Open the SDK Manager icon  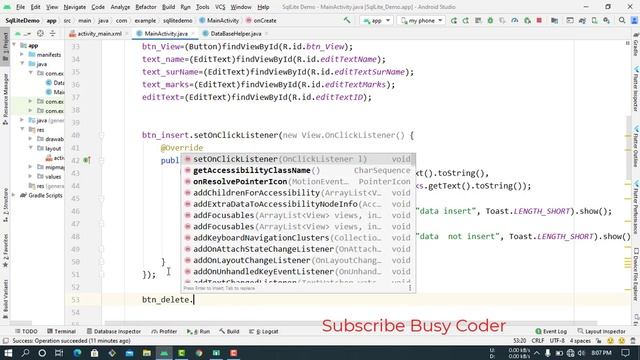pos(607,20)
